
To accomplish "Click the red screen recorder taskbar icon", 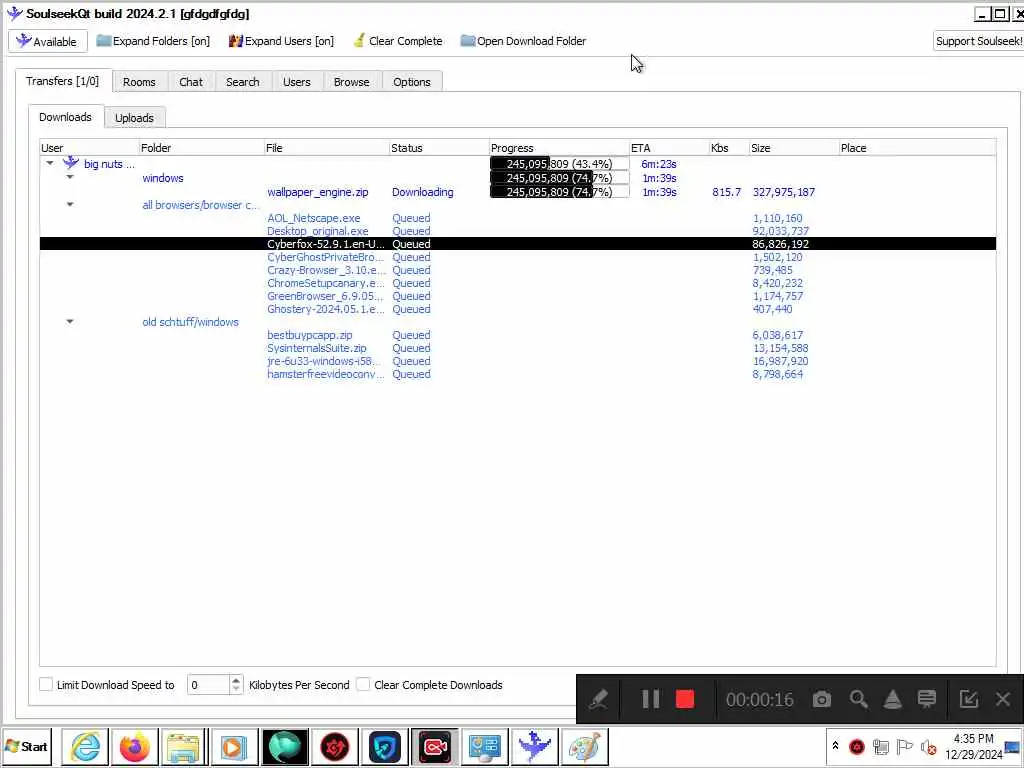I will pos(434,746).
